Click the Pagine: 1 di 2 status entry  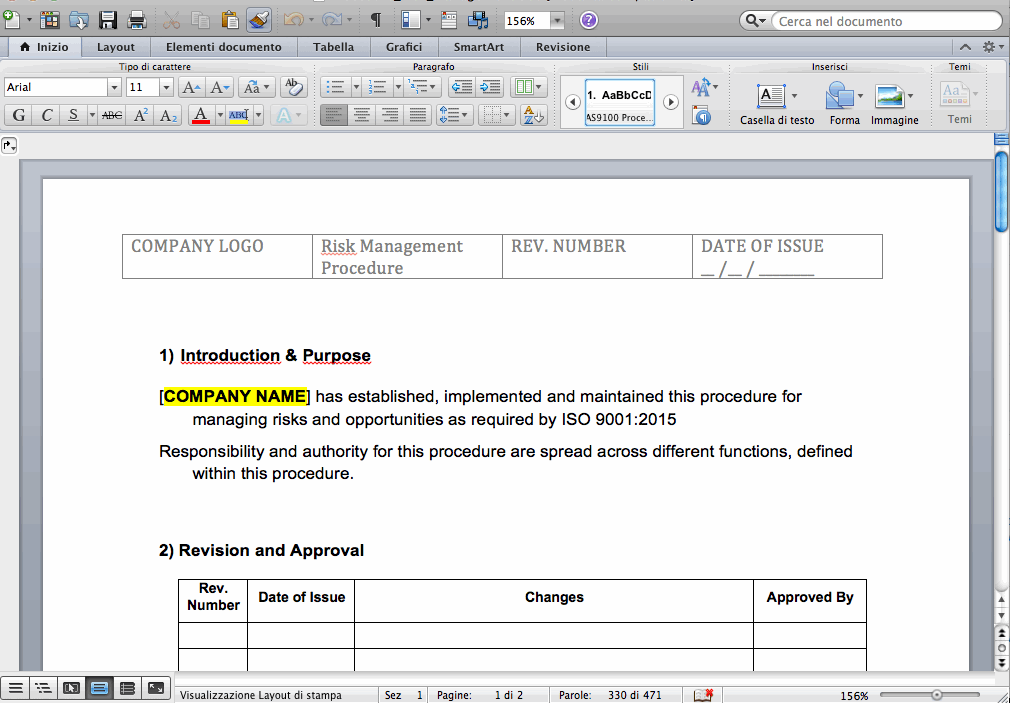[480, 695]
